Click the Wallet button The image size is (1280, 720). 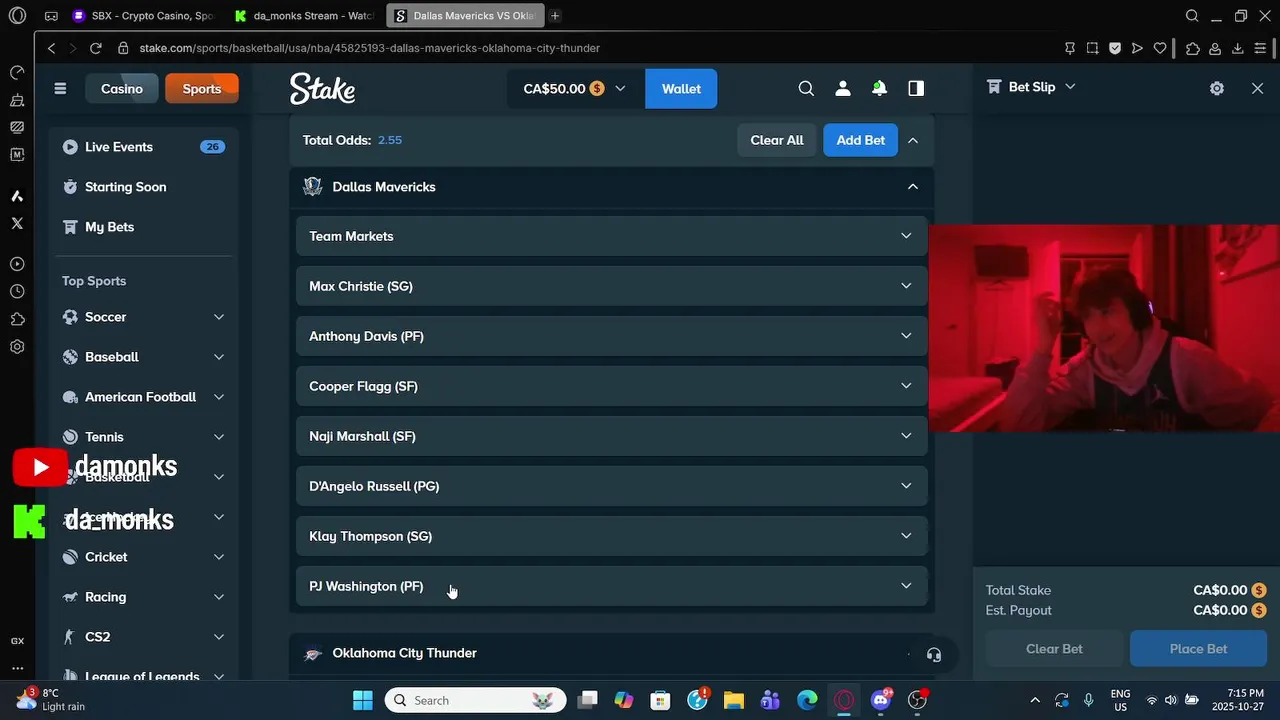(x=681, y=89)
